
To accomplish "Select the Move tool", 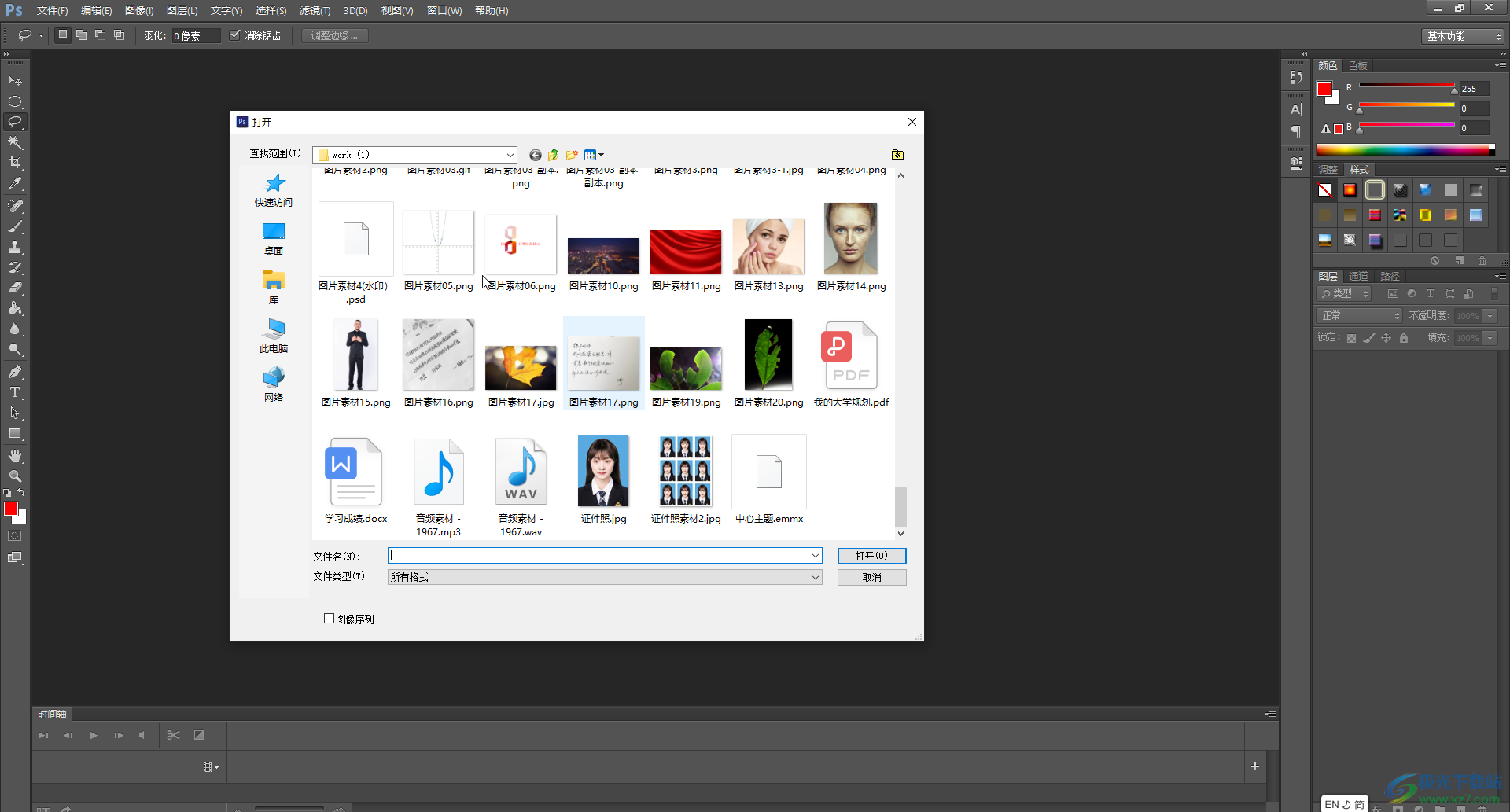I will tap(15, 81).
